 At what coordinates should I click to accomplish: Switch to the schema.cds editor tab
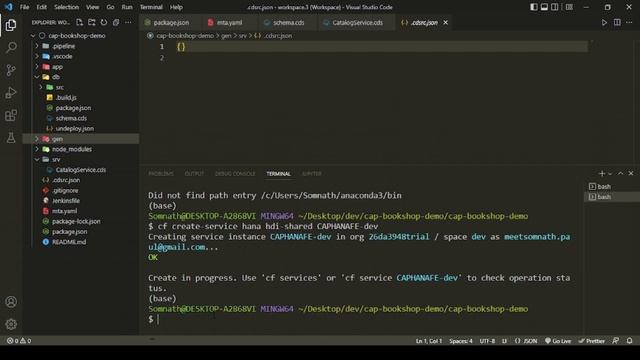tap(288, 22)
